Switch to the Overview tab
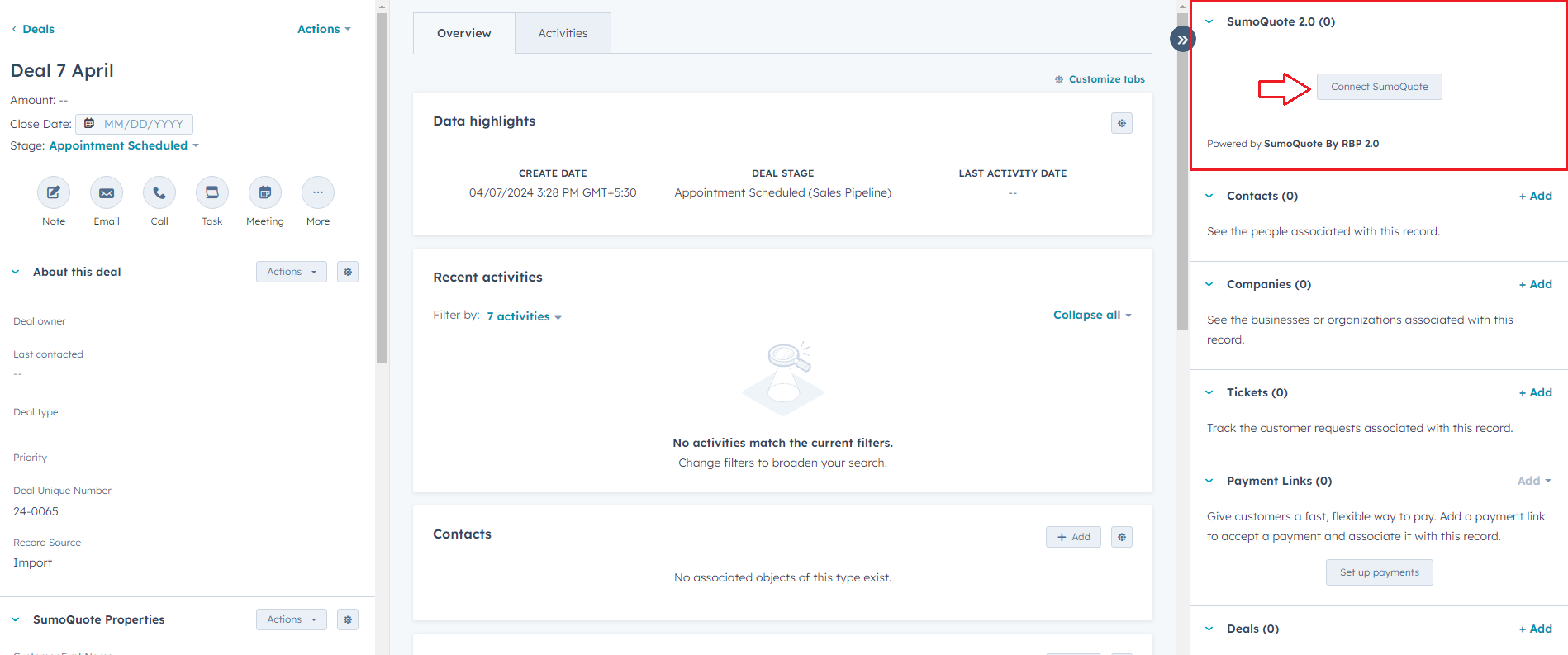Image resolution: width=1568 pixels, height=655 pixels. coord(464,33)
